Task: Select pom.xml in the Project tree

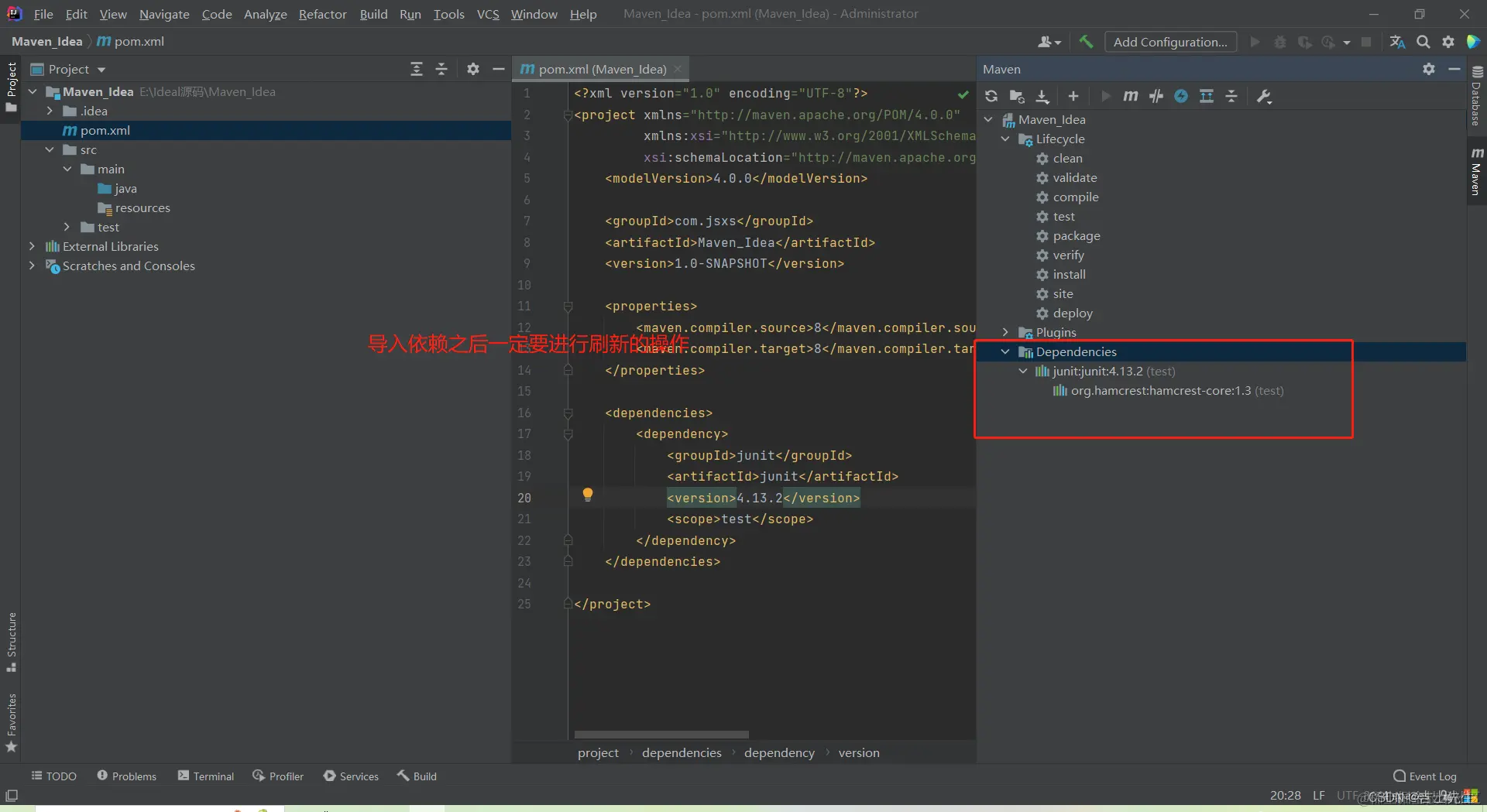Action: (266, 130)
